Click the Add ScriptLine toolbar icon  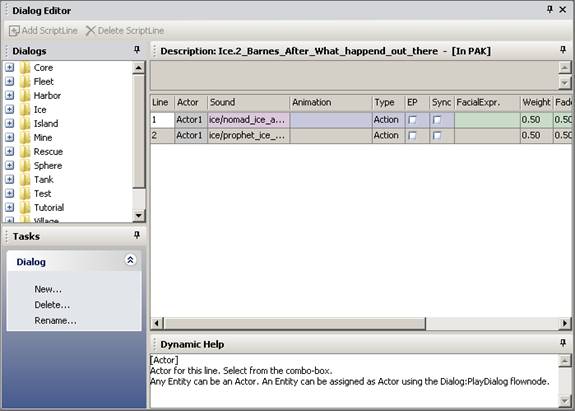click(x=14, y=31)
